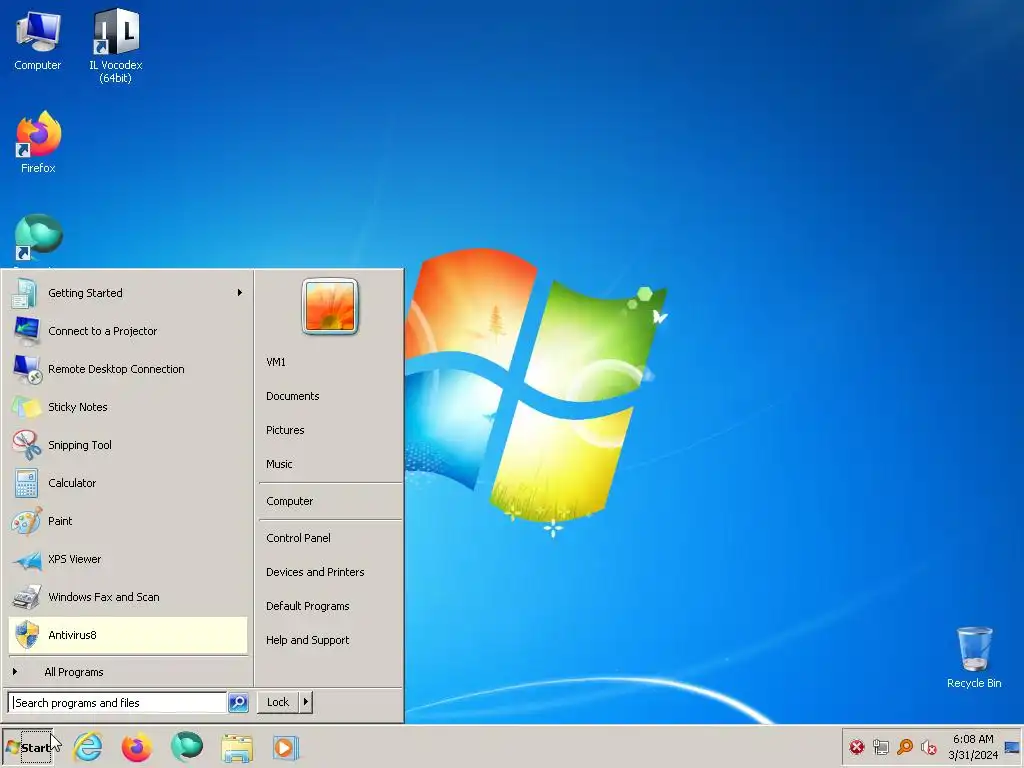Select Sticky Notes entry

128,407
